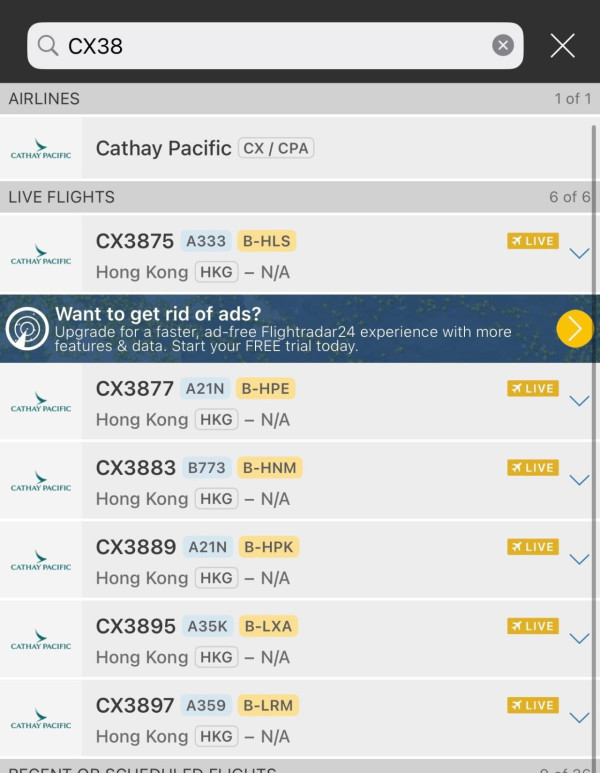Expand CX3875 flight details chevron
The width and height of the screenshot is (600, 773).
(578, 254)
